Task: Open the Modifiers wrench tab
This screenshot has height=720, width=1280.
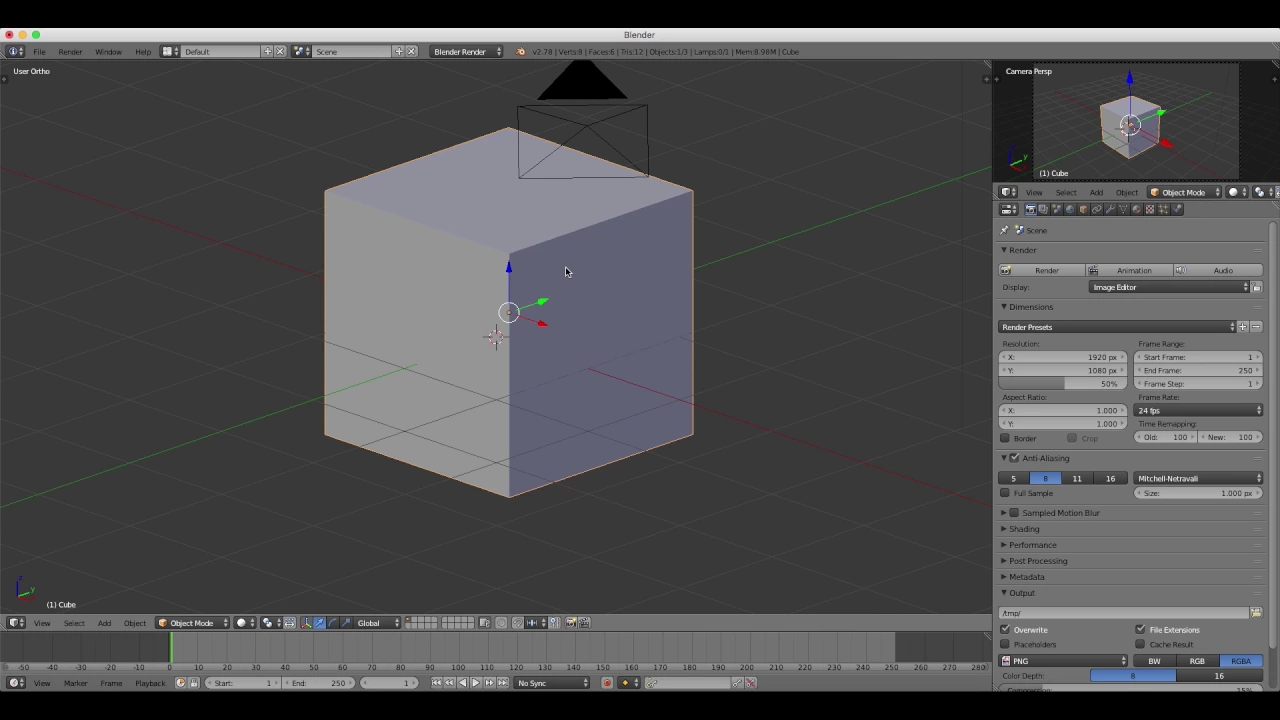Action: (1110, 209)
